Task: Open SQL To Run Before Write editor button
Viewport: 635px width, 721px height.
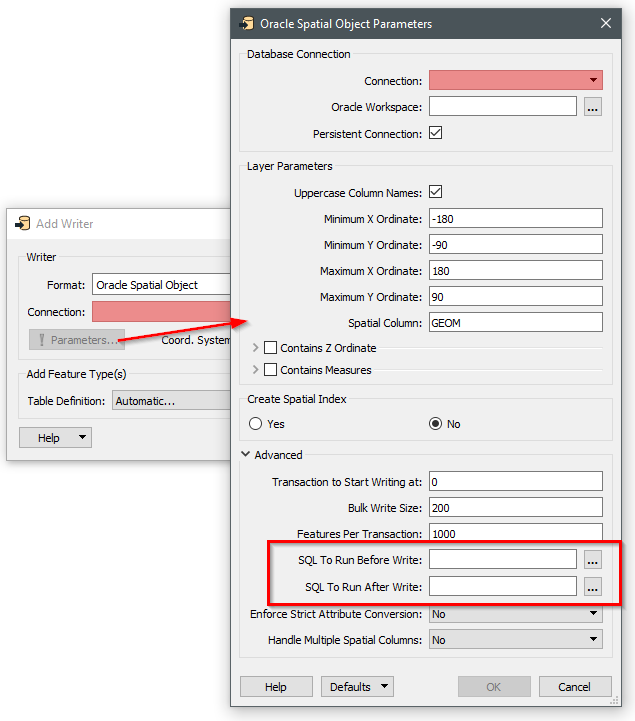Action: (593, 560)
